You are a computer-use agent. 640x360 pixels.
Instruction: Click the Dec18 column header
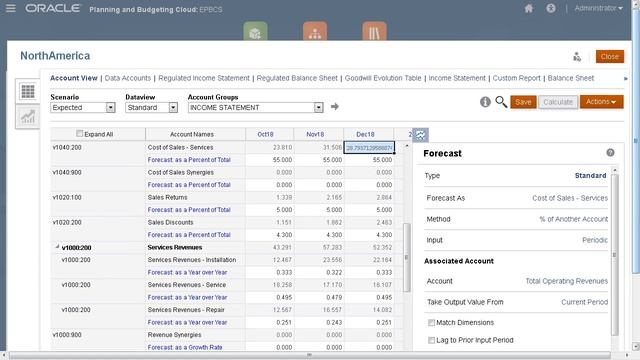click(x=365, y=134)
